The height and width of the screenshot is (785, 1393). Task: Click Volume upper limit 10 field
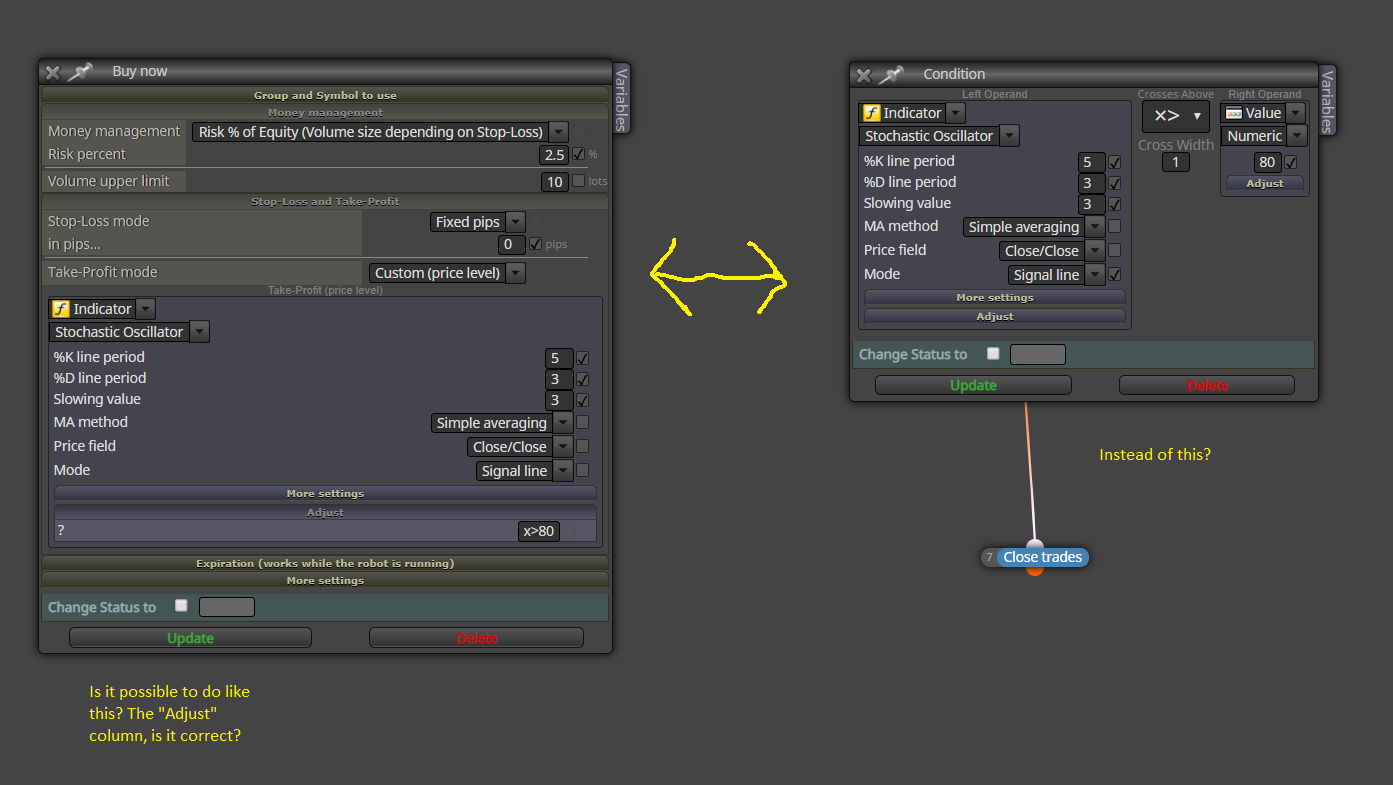coord(554,182)
